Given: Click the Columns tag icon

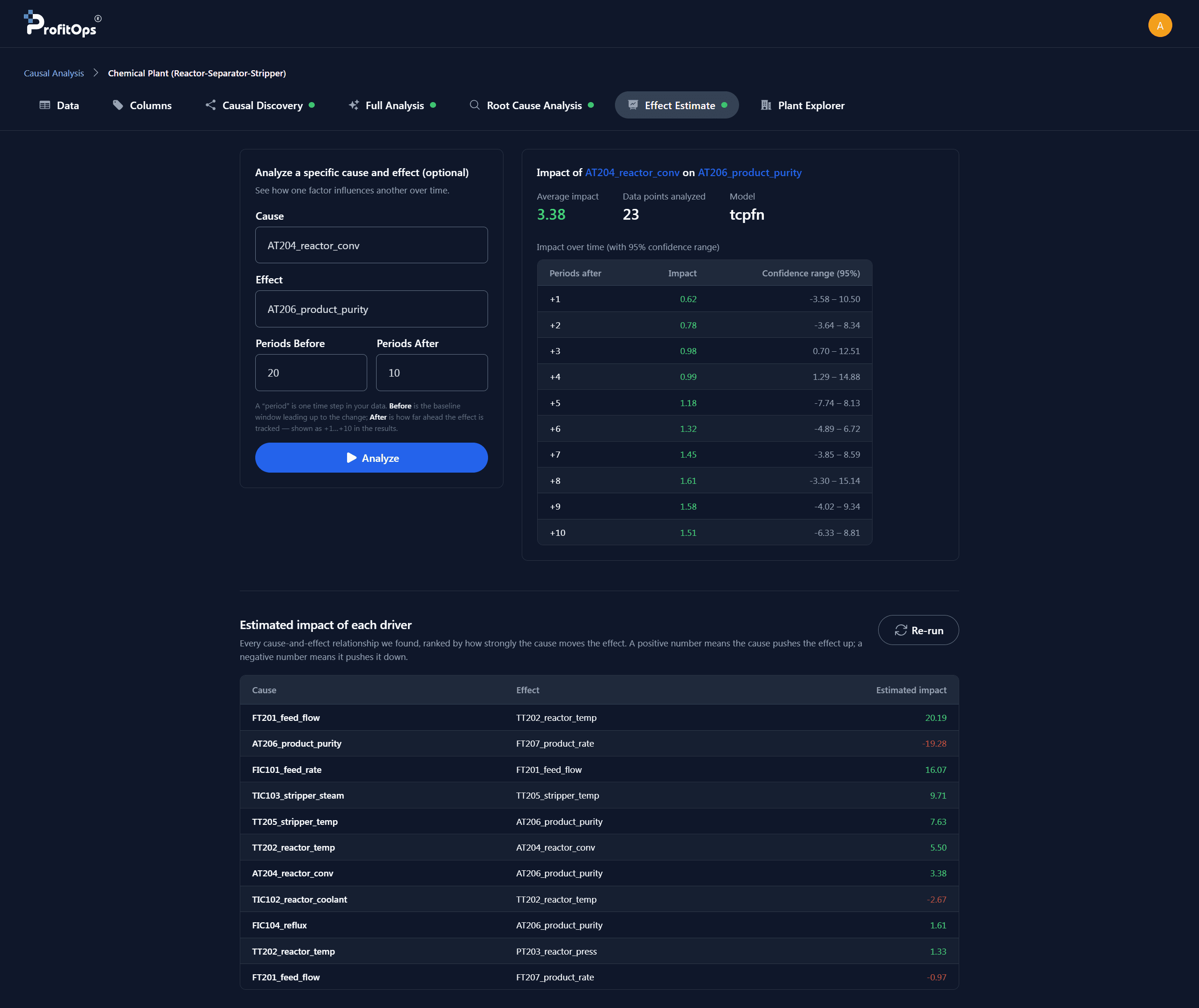Looking at the screenshot, I should click(118, 105).
